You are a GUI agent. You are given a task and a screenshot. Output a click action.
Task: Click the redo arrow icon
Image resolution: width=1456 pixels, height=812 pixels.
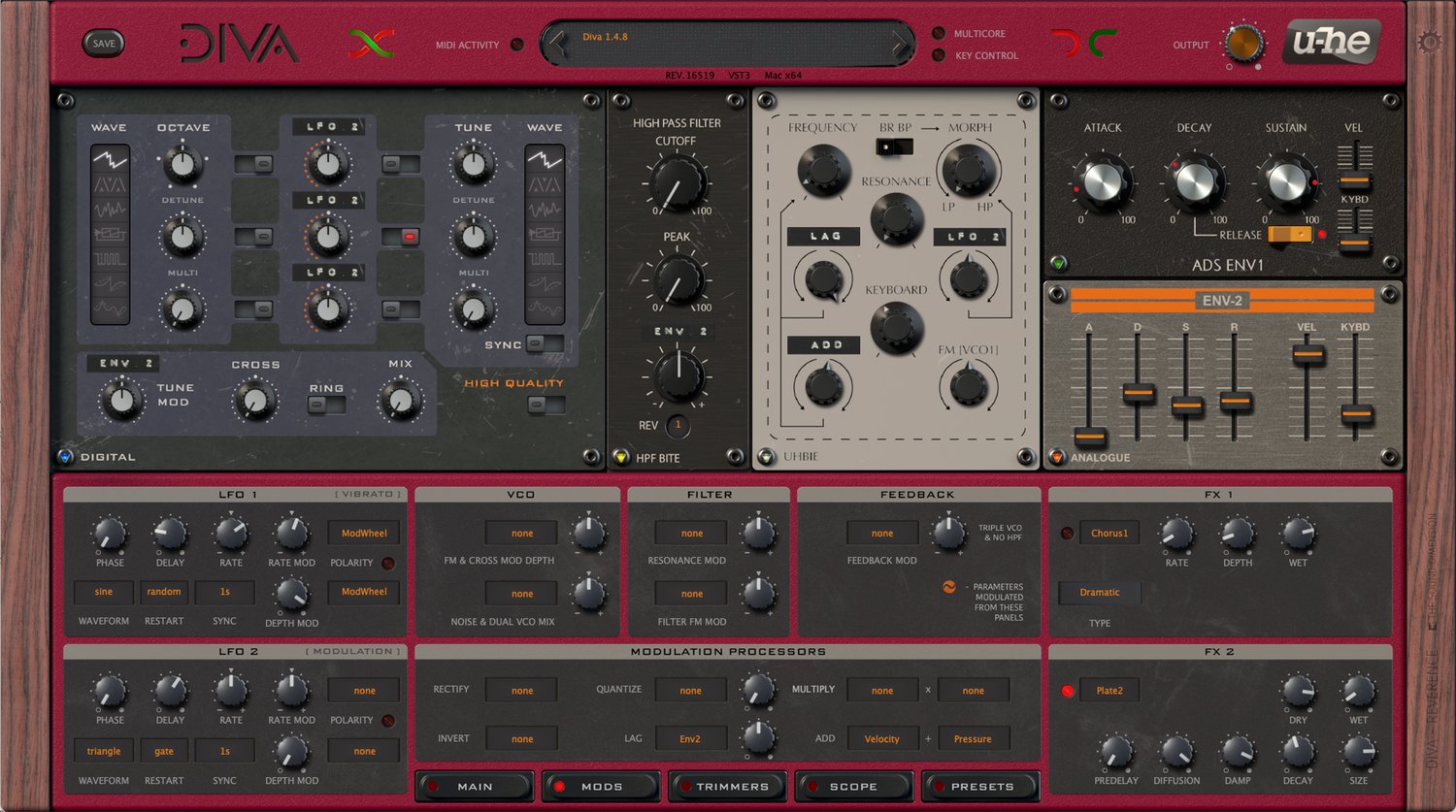1103,43
